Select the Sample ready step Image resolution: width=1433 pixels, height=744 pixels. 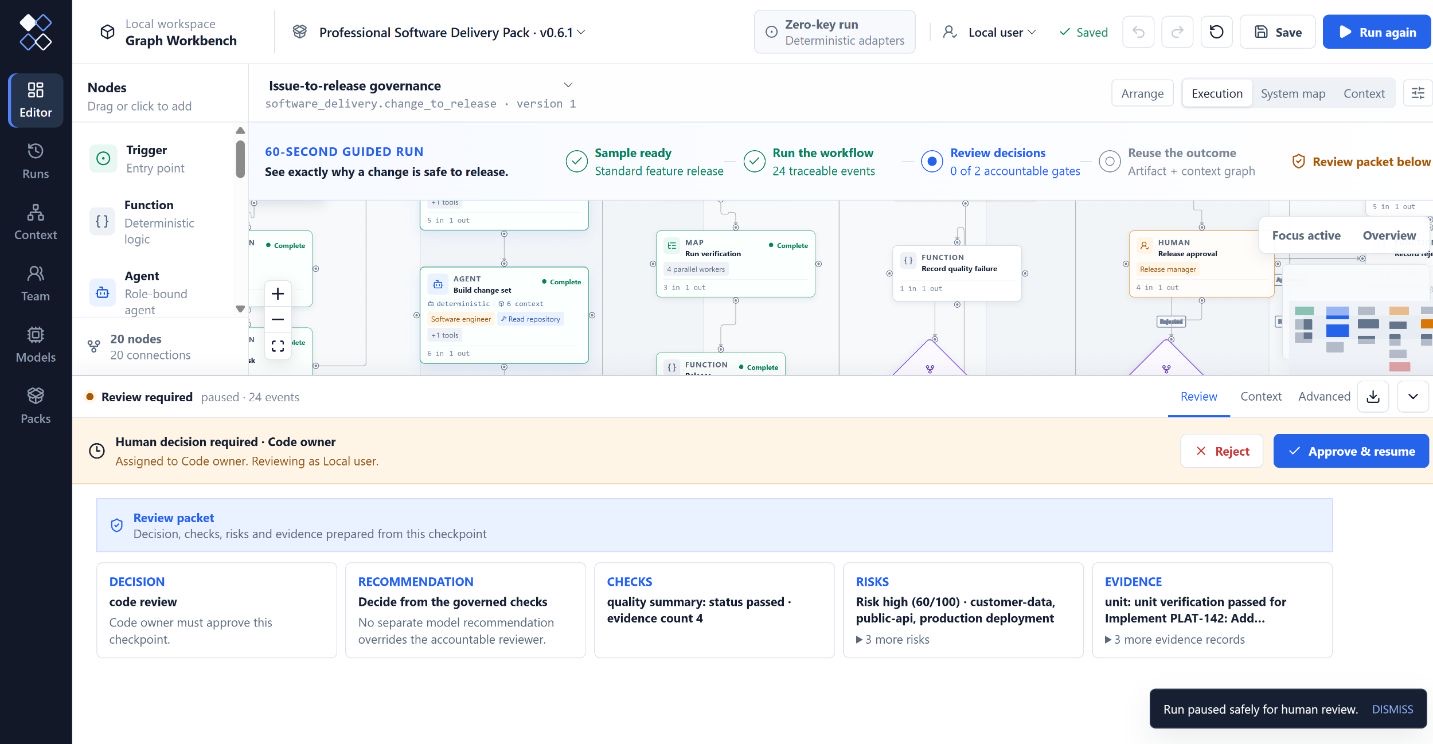(645, 161)
